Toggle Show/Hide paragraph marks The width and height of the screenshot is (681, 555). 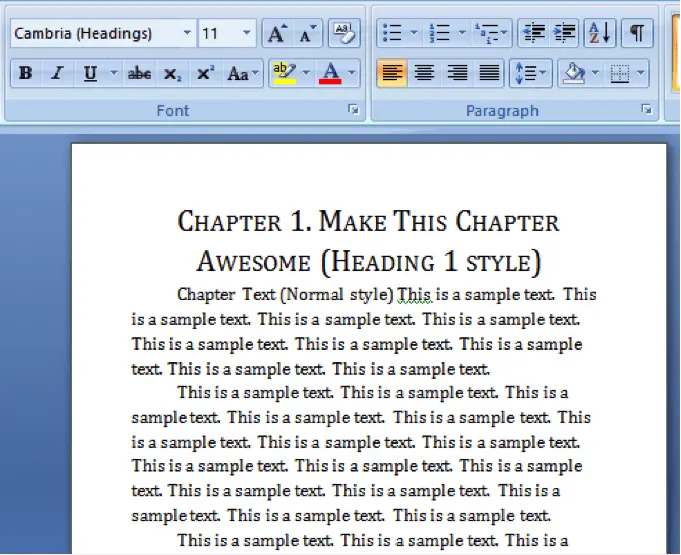tap(637, 33)
